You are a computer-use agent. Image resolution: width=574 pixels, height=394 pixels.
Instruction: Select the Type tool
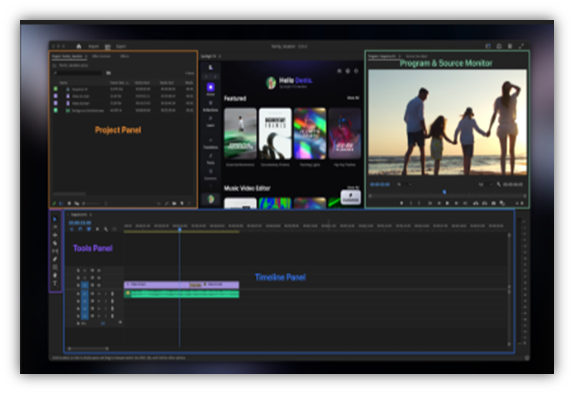click(x=55, y=283)
